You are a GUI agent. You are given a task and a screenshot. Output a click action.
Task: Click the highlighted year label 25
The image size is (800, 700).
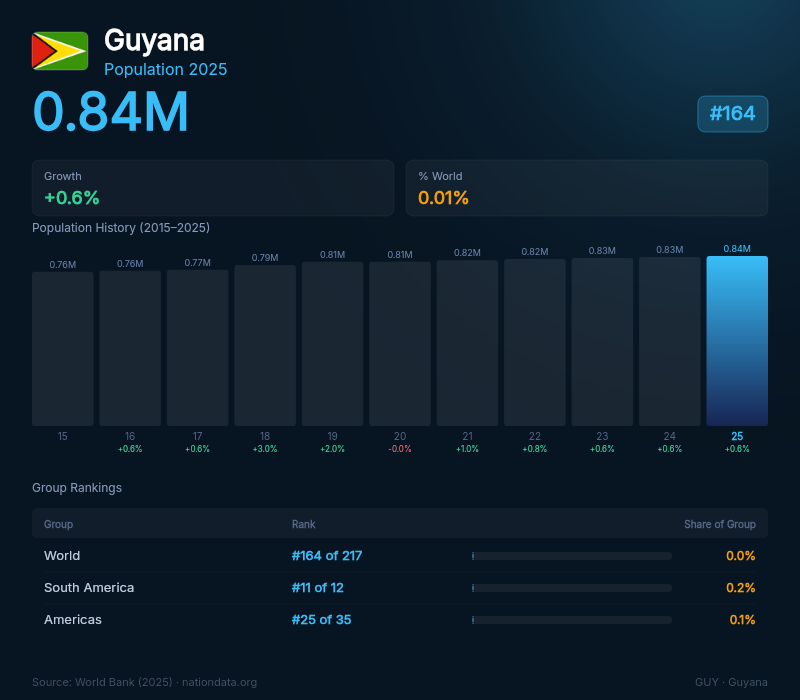click(x=737, y=436)
